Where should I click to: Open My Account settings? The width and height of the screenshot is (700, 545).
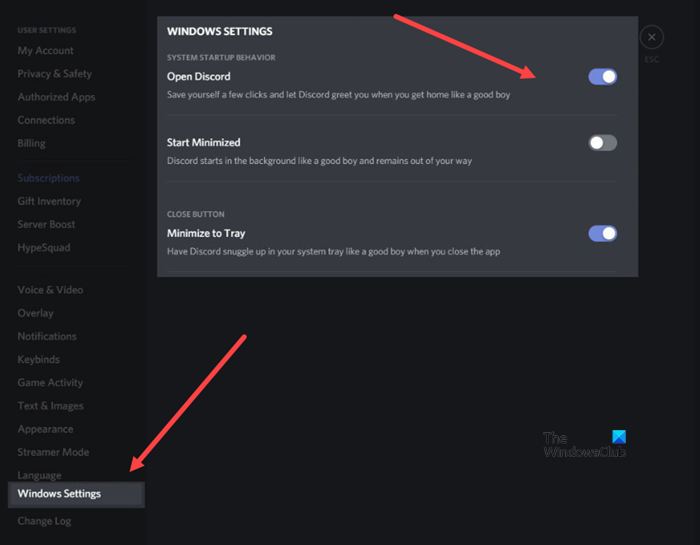(46, 51)
